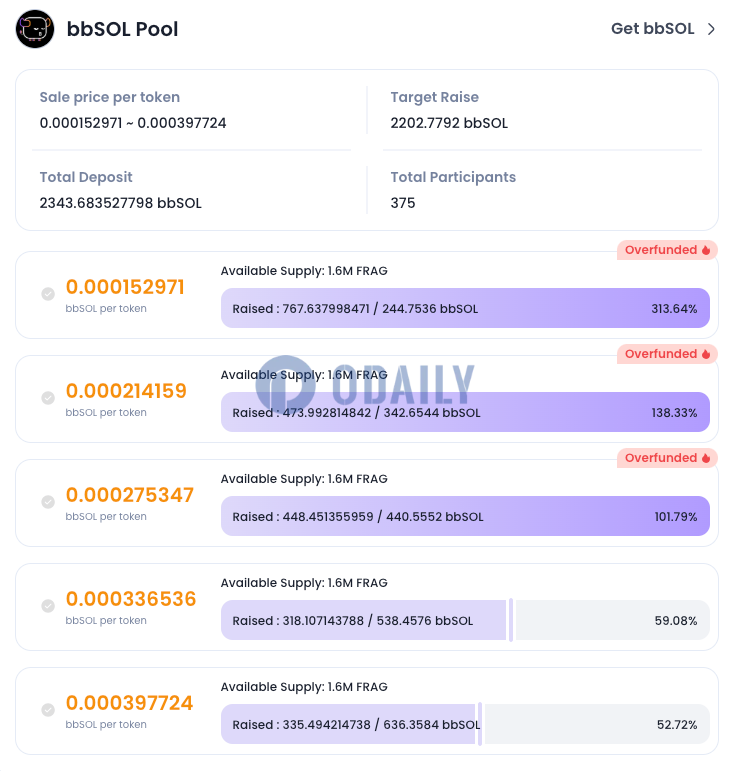Screen dimensions: 730x771
Task: Select the 0.000214159 price tier checkmark
Action: click(x=48, y=398)
